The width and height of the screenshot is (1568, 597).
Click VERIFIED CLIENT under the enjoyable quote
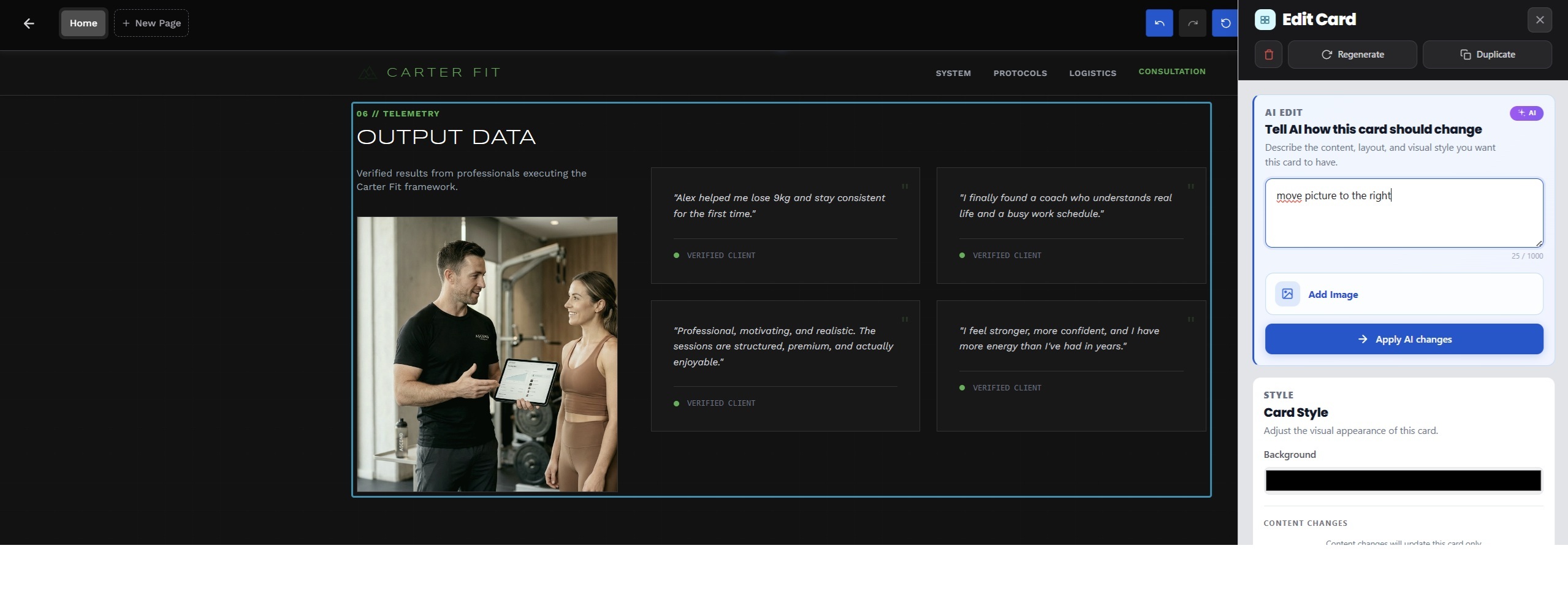720,403
